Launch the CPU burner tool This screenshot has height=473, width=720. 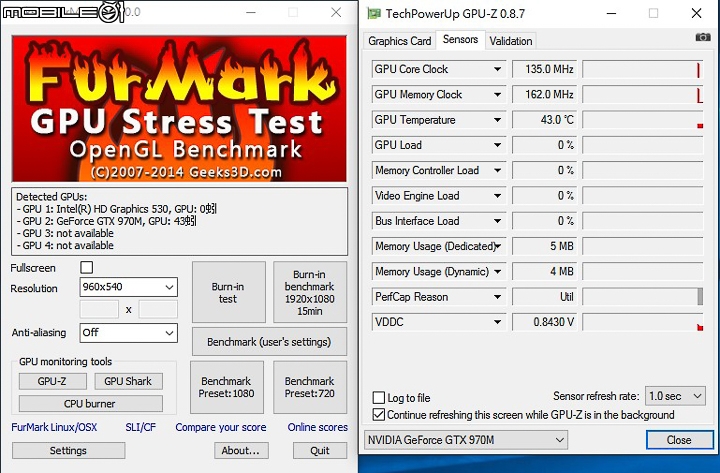90,404
